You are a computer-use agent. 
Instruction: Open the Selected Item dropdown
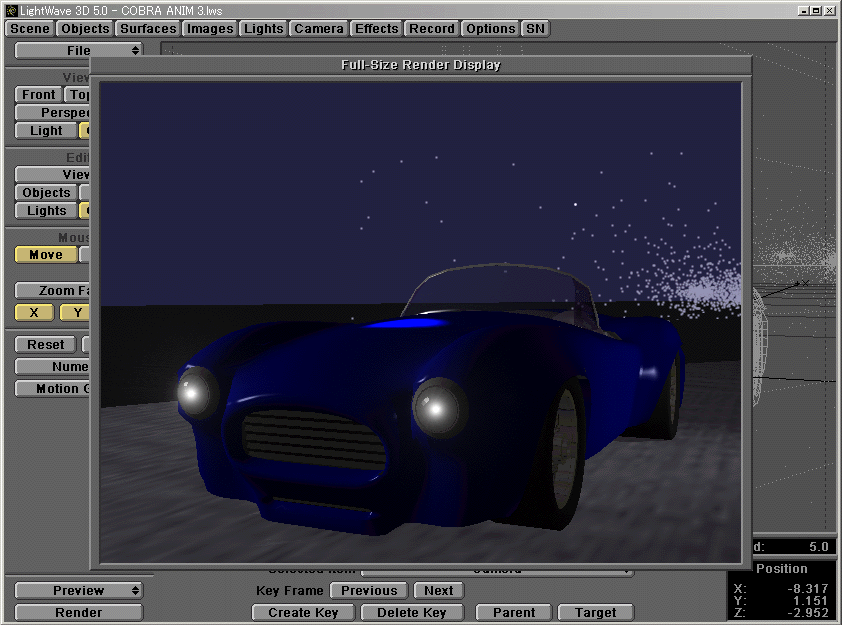tap(500, 570)
